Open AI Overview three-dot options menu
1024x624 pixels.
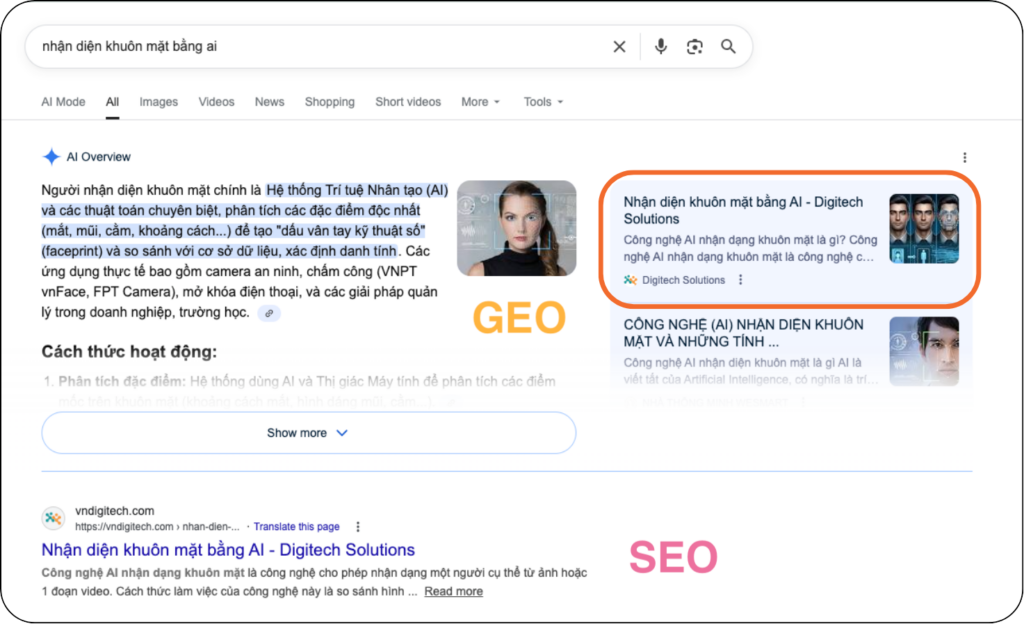(x=964, y=157)
